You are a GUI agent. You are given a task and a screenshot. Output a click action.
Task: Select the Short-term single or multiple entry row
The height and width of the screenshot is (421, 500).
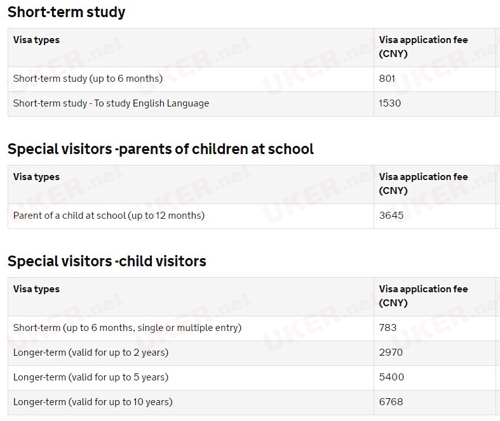[253, 328]
